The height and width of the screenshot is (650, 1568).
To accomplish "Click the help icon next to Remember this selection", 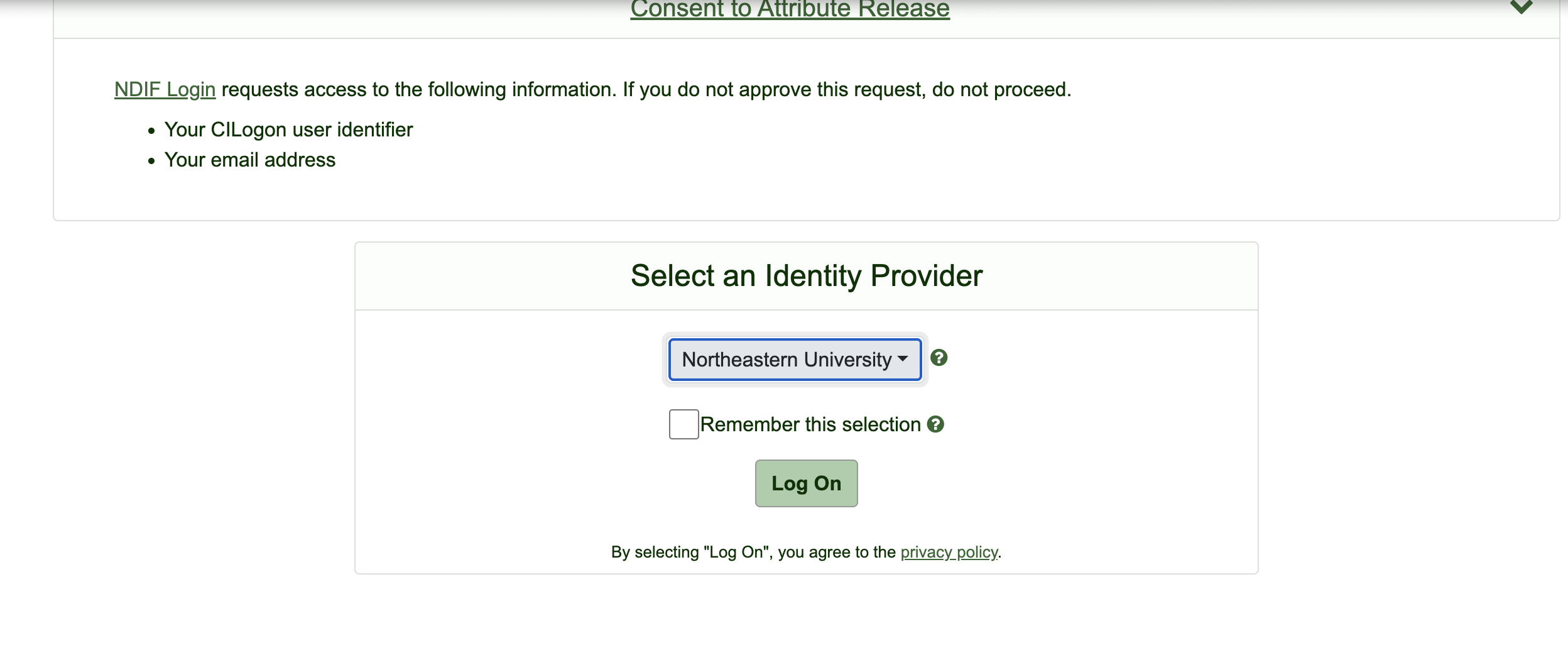I will tap(935, 424).
